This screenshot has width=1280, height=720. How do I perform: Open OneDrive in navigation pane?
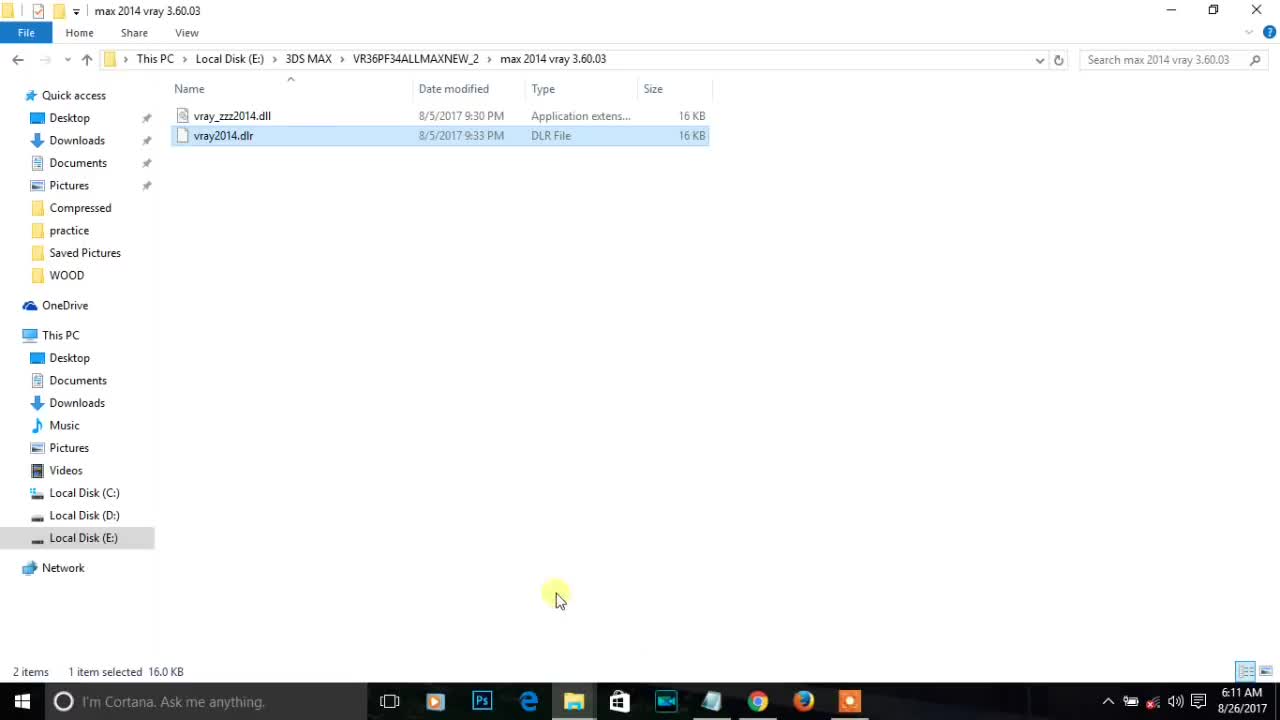[65, 305]
